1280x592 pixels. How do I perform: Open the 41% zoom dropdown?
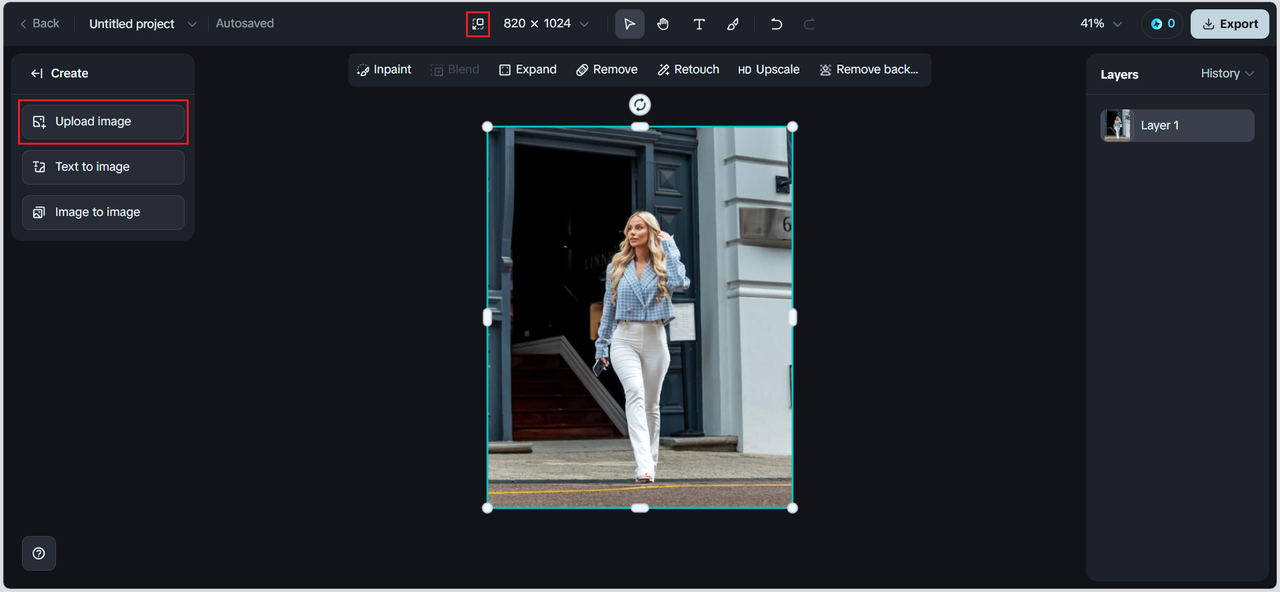[x=1101, y=23]
